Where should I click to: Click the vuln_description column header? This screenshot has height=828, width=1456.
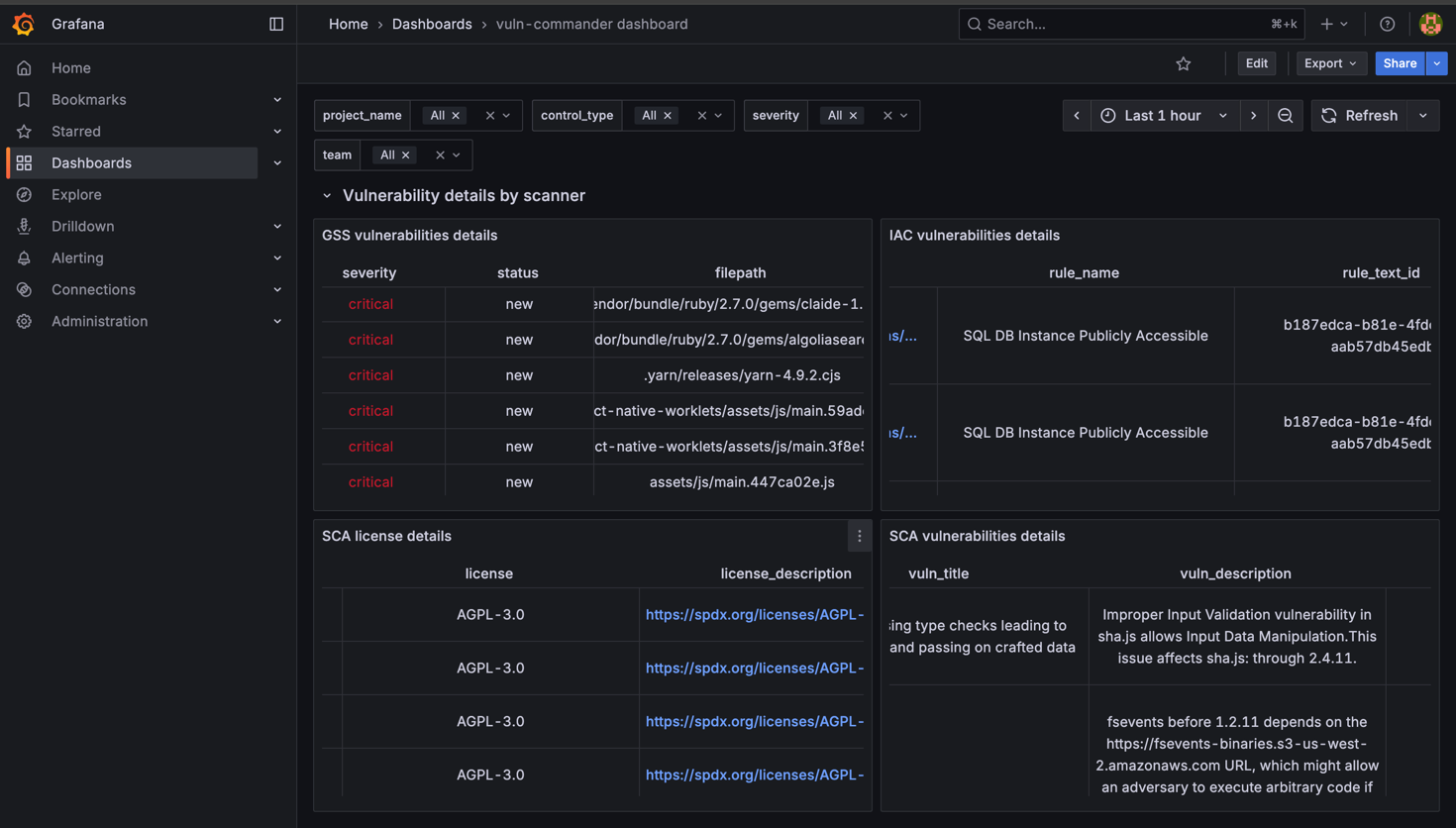click(1235, 573)
